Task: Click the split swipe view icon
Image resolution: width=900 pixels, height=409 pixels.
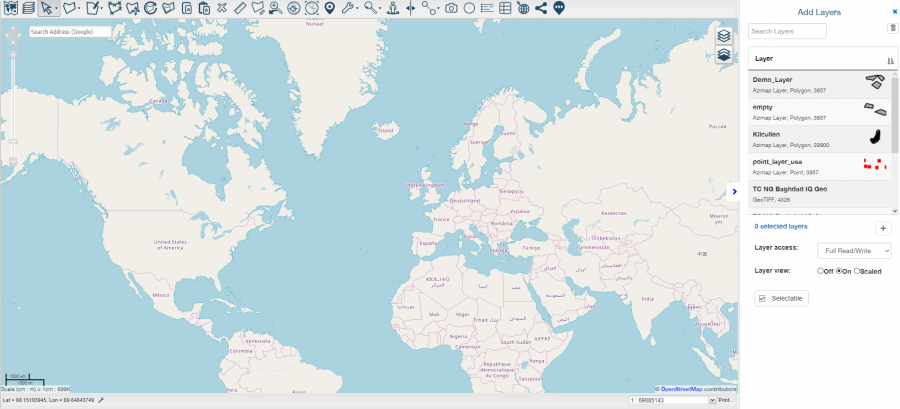Action: 410,8
